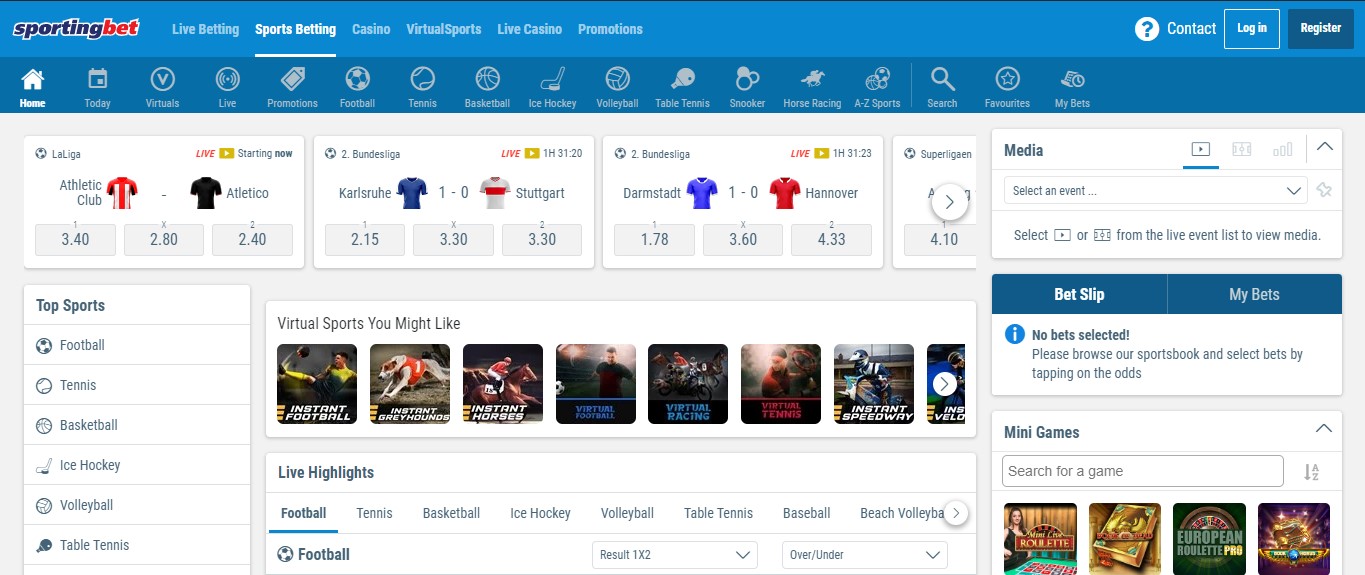The height and width of the screenshot is (575, 1365).
Task: Show more Live Highlights sport tabs arrow
Action: pos(956,513)
